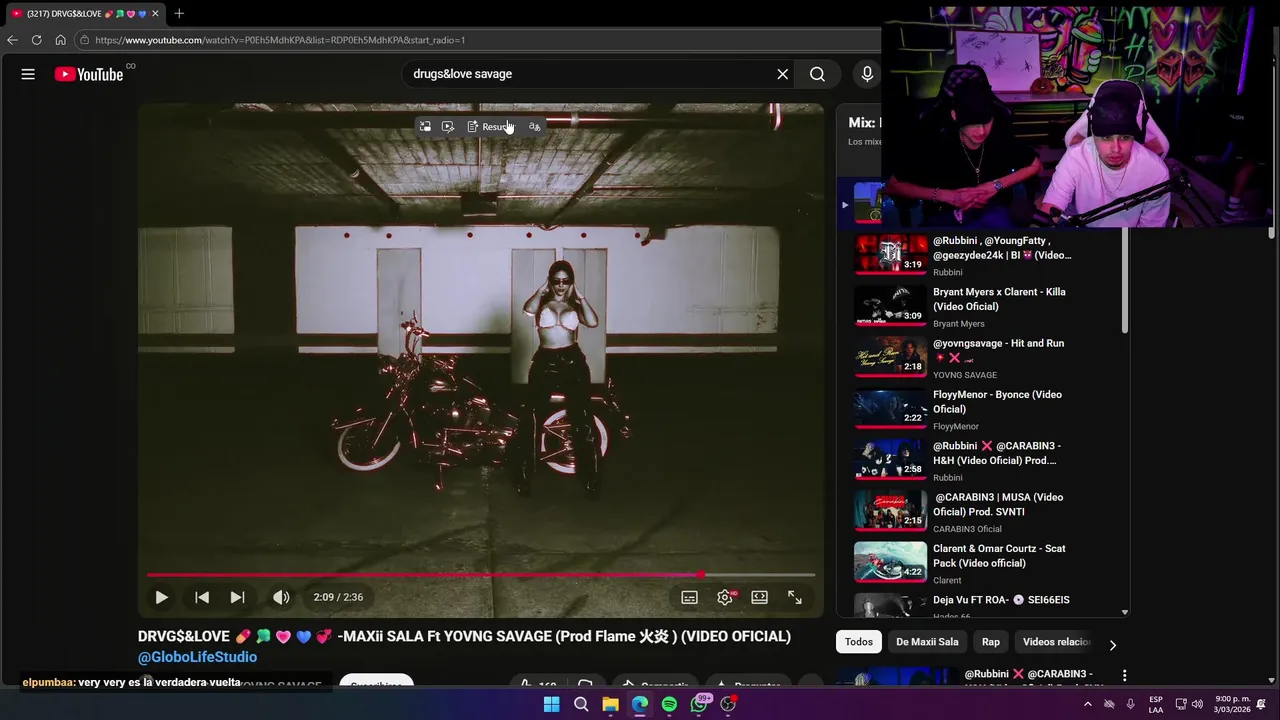Click the DRVG$&LOVE video title
Image resolution: width=1280 pixels, height=720 pixels.
coord(464,636)
